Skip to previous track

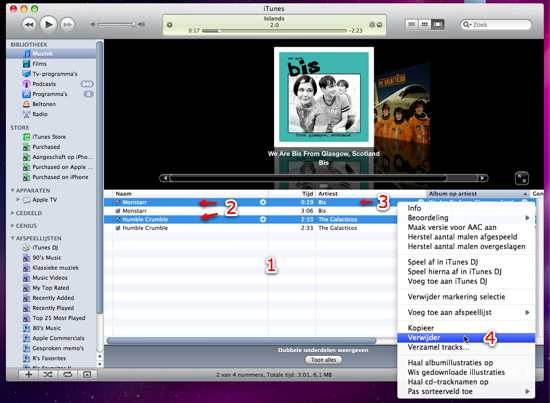[29, 25]
